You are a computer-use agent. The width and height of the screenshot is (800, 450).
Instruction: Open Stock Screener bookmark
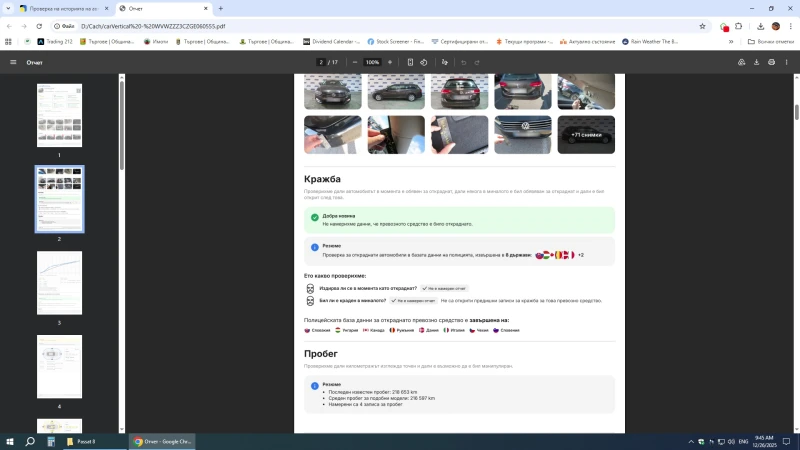click(x=395, y=42)
